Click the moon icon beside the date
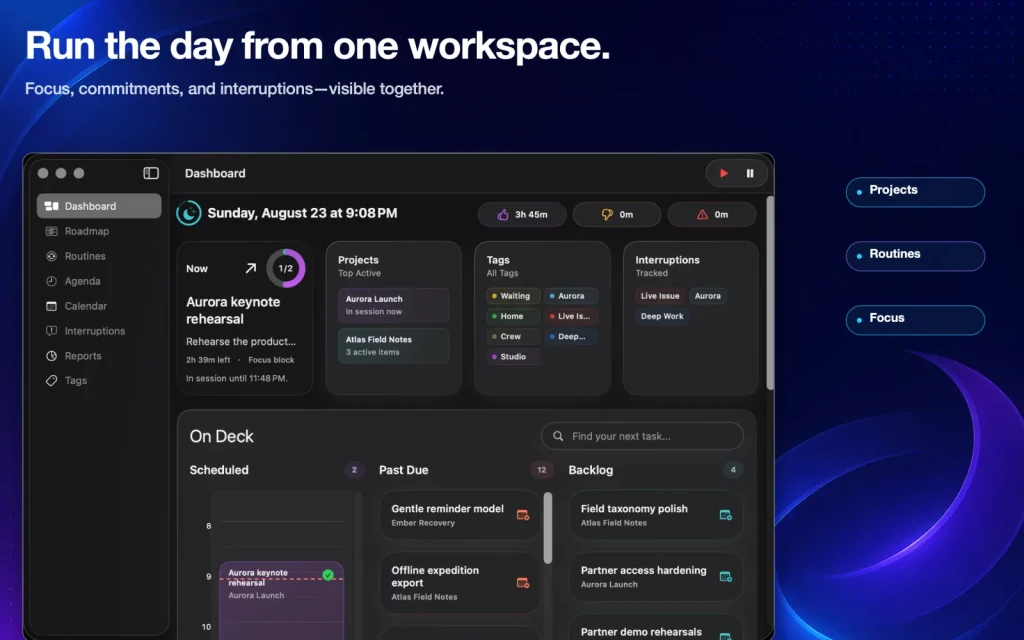 click(189, 213)
